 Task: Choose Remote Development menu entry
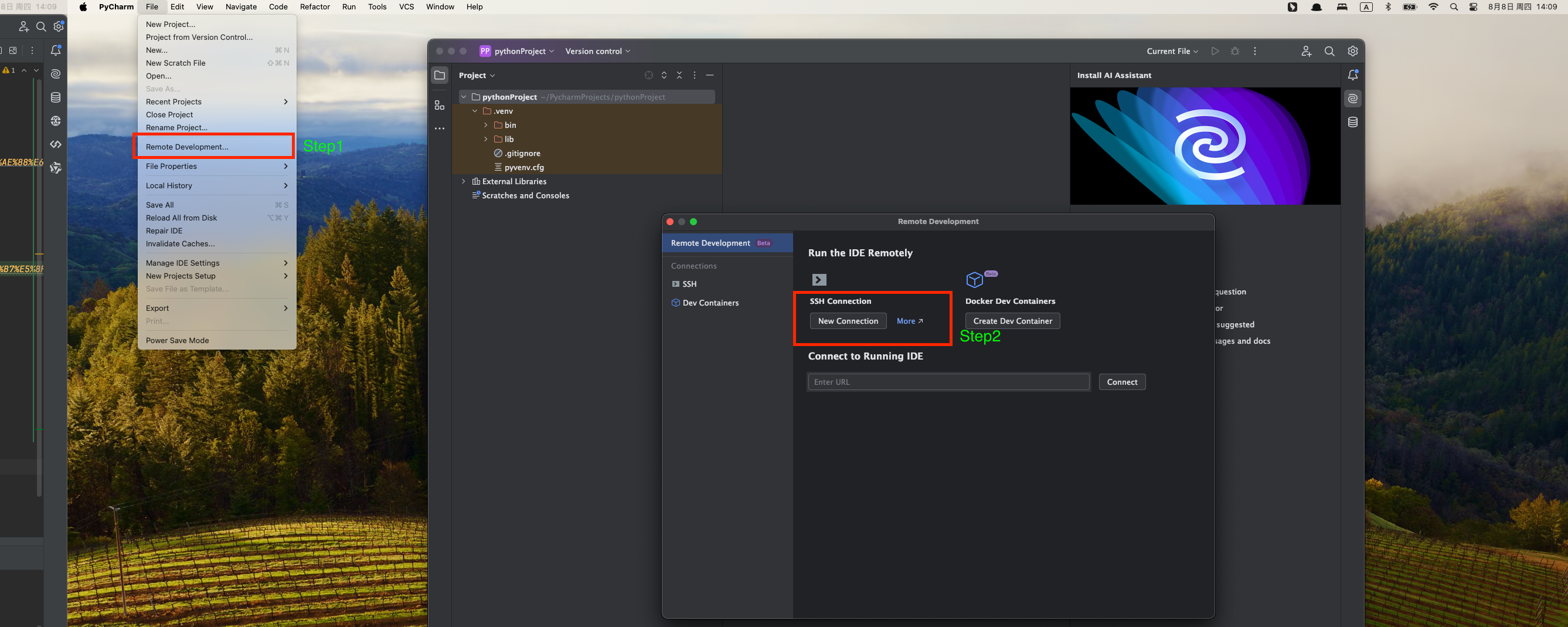click(x=217, y=147)
